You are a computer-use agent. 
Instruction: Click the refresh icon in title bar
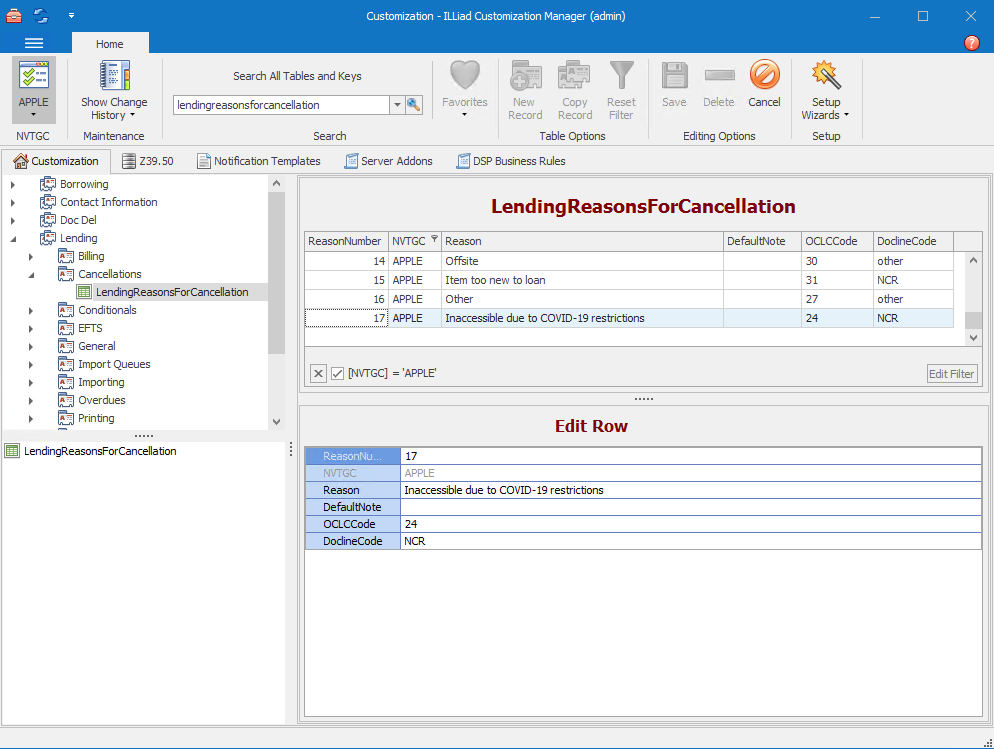tap(41, 15)
